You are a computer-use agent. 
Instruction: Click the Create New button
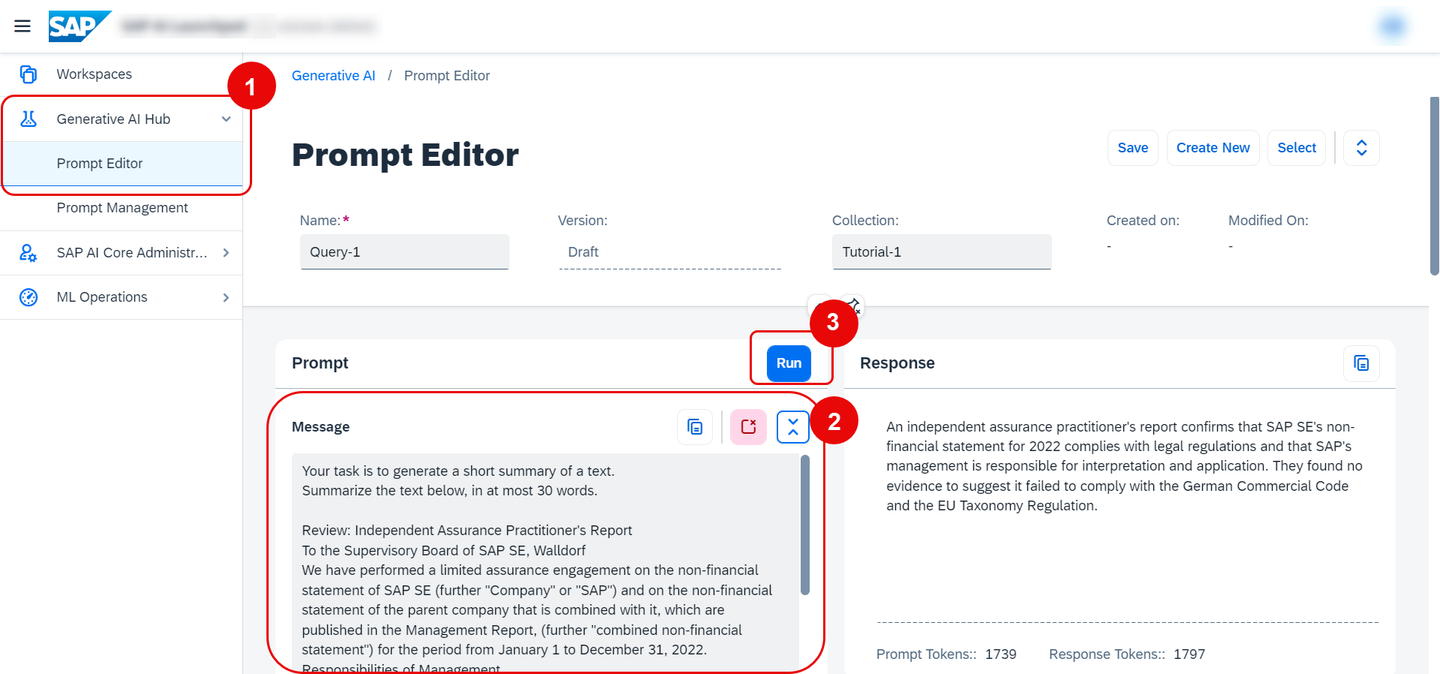(x=1213, y=148)
